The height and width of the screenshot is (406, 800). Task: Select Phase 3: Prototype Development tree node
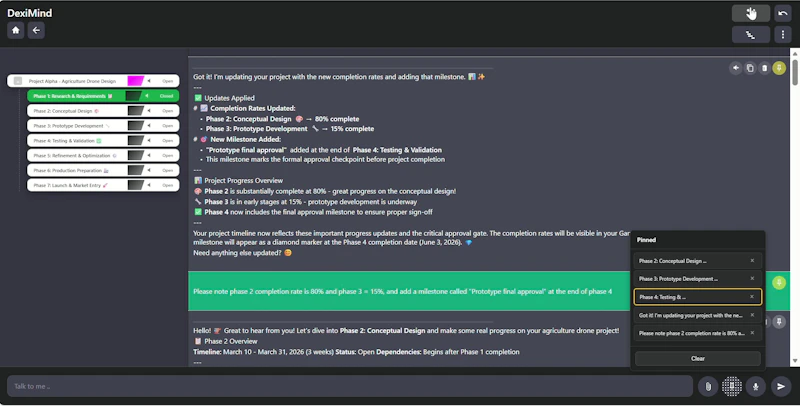103,125
